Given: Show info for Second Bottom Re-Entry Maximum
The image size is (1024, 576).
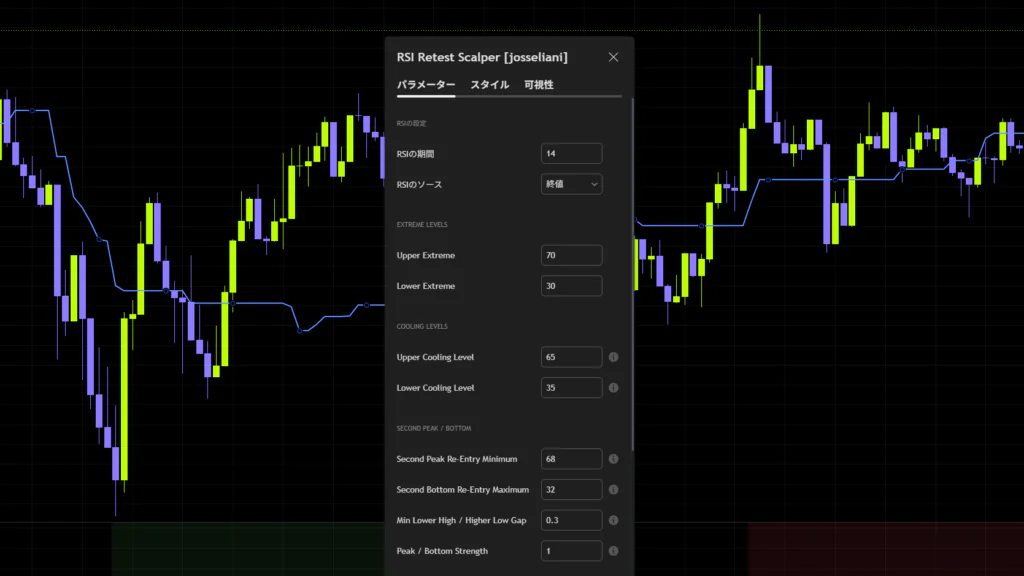Looking at the screenshot, I should click(613, 490).
